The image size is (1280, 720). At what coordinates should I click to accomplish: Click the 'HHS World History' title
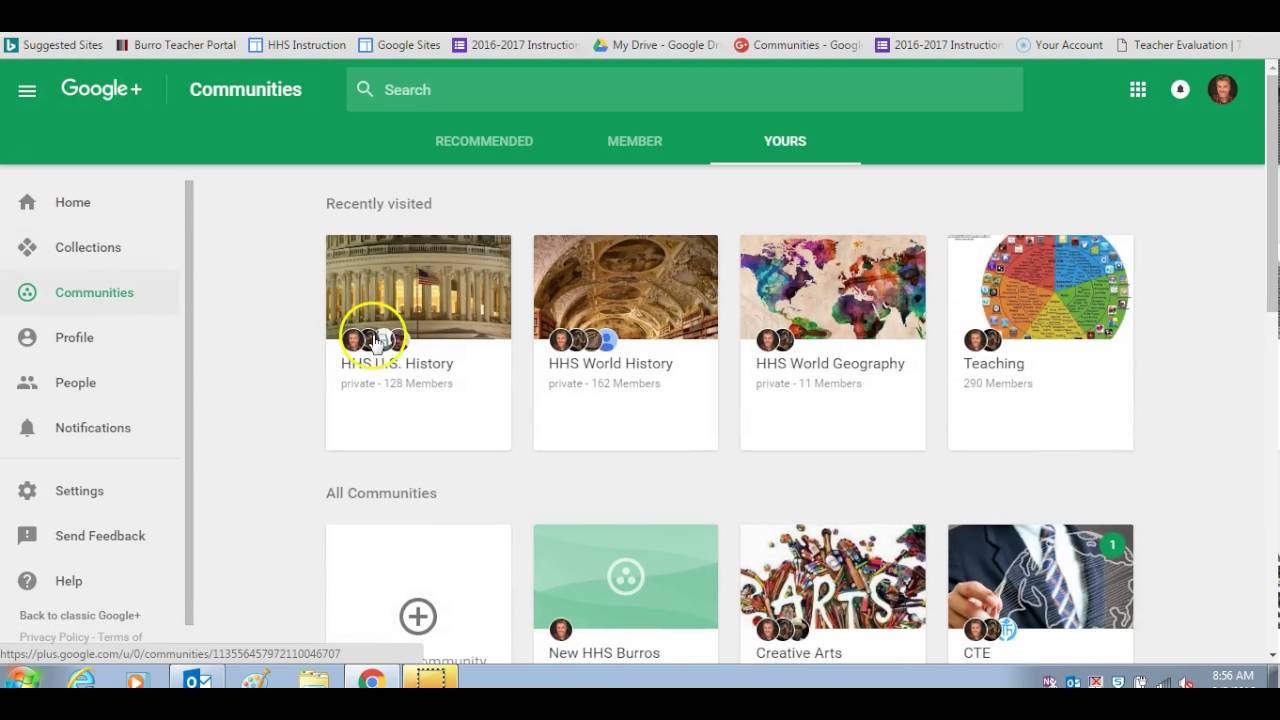pos(610,363)
